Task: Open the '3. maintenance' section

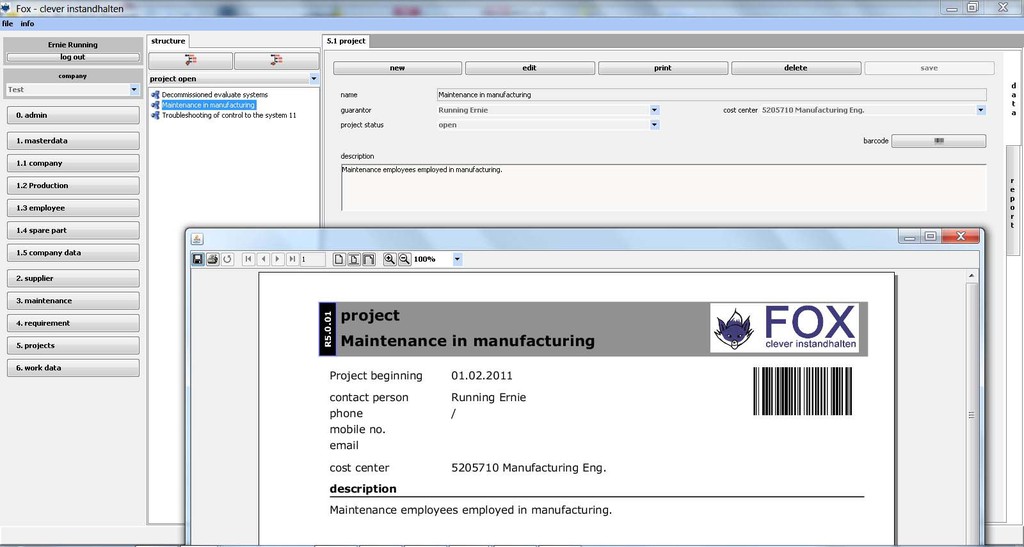Action: [72, 301]
